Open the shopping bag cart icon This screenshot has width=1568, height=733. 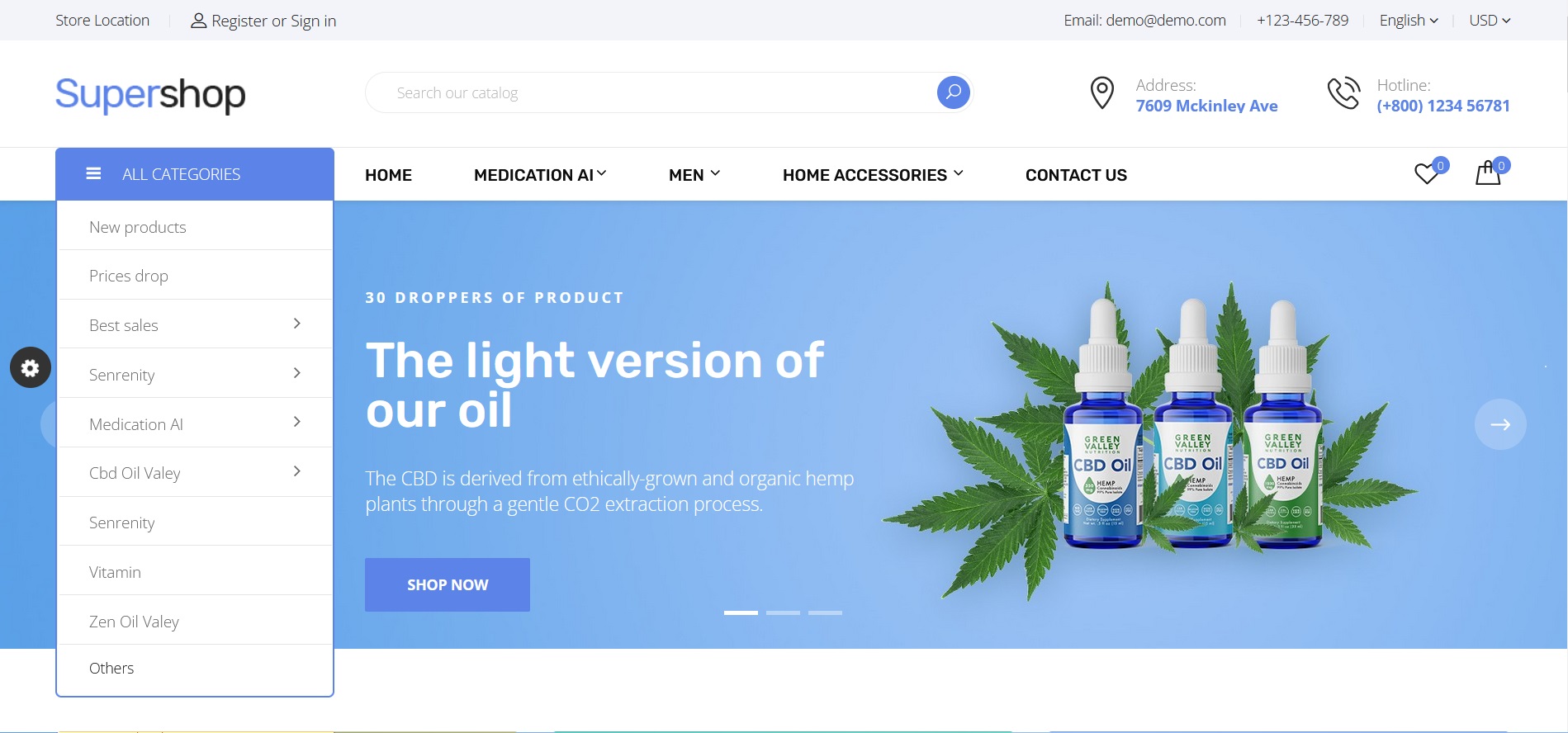click(1488, 173)
